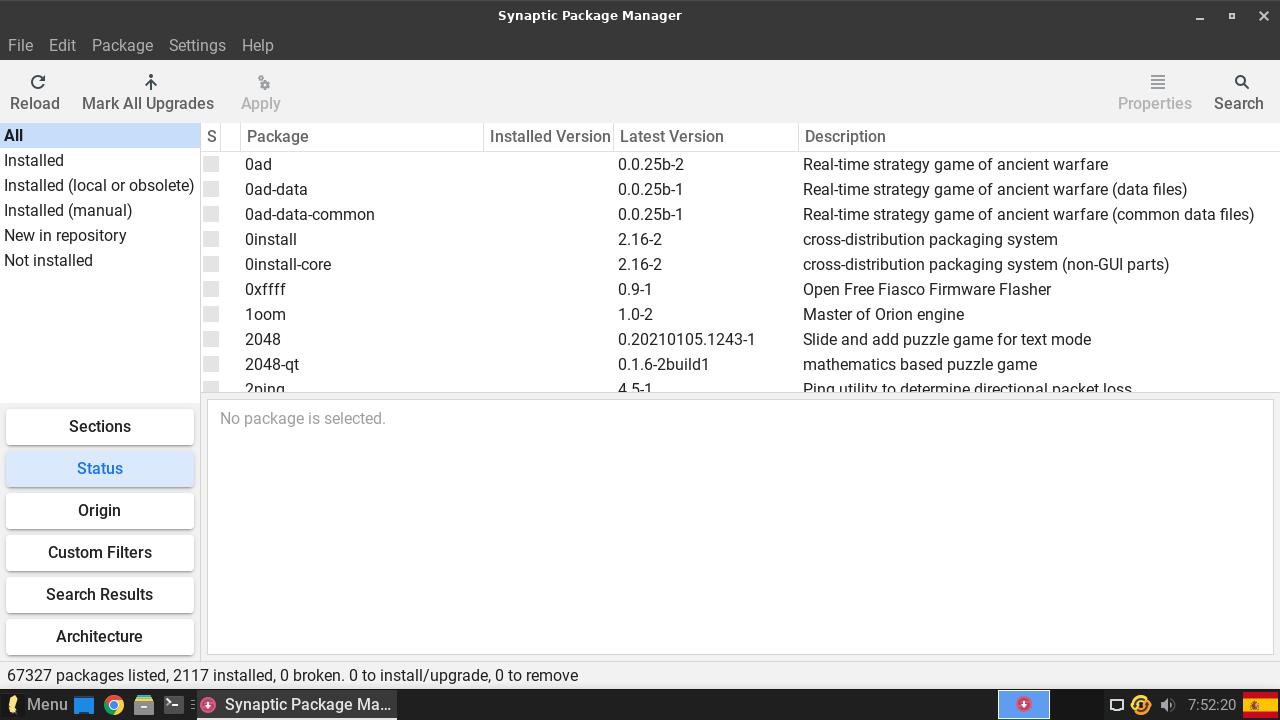Toggle status checkbox for 1oom
The width and height of the screenshot is (1280, 720).
coord(211,314)
